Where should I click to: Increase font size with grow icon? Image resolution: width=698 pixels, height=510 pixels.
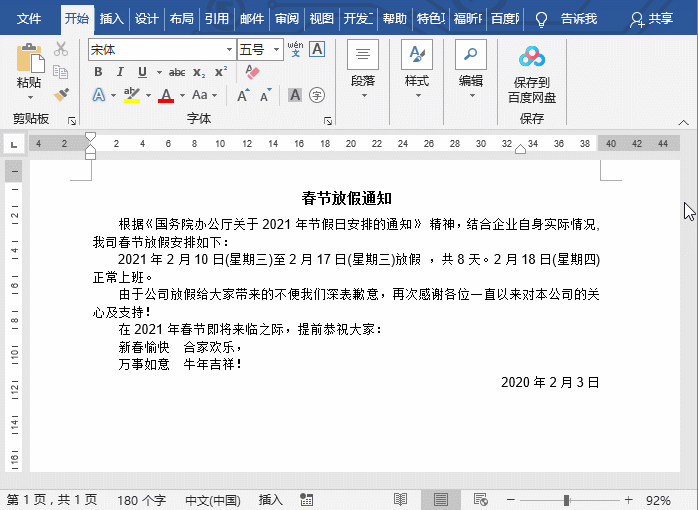tap(243, 95)
